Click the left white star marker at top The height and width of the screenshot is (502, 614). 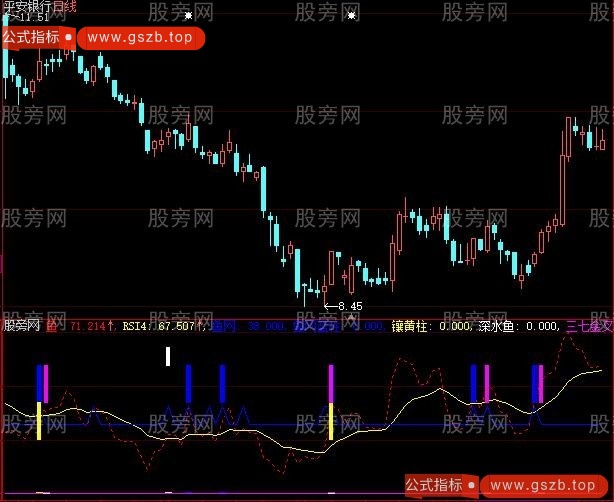188,16
